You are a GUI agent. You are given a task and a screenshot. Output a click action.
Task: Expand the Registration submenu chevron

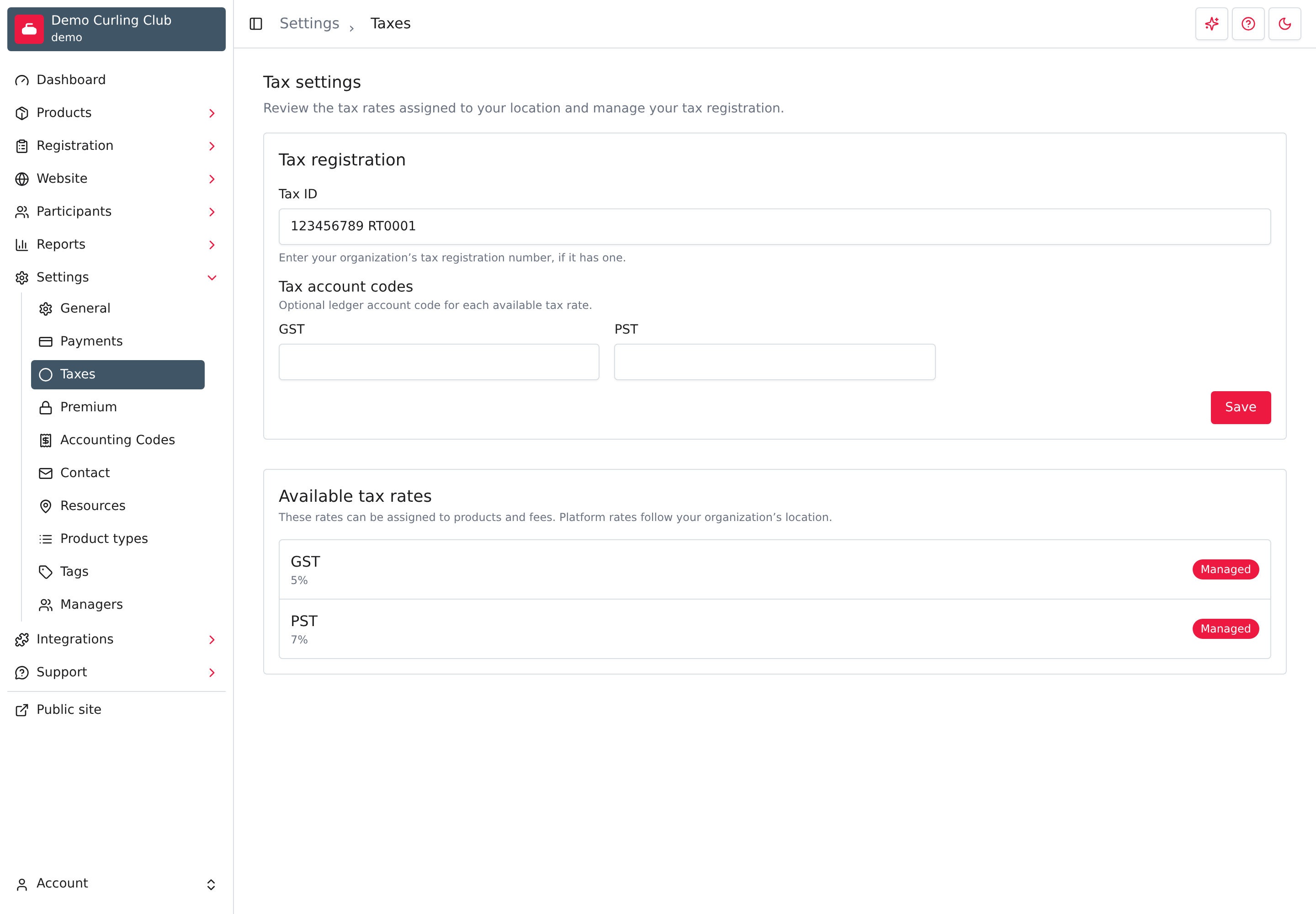pyautogui.click(x=212, y=146)
